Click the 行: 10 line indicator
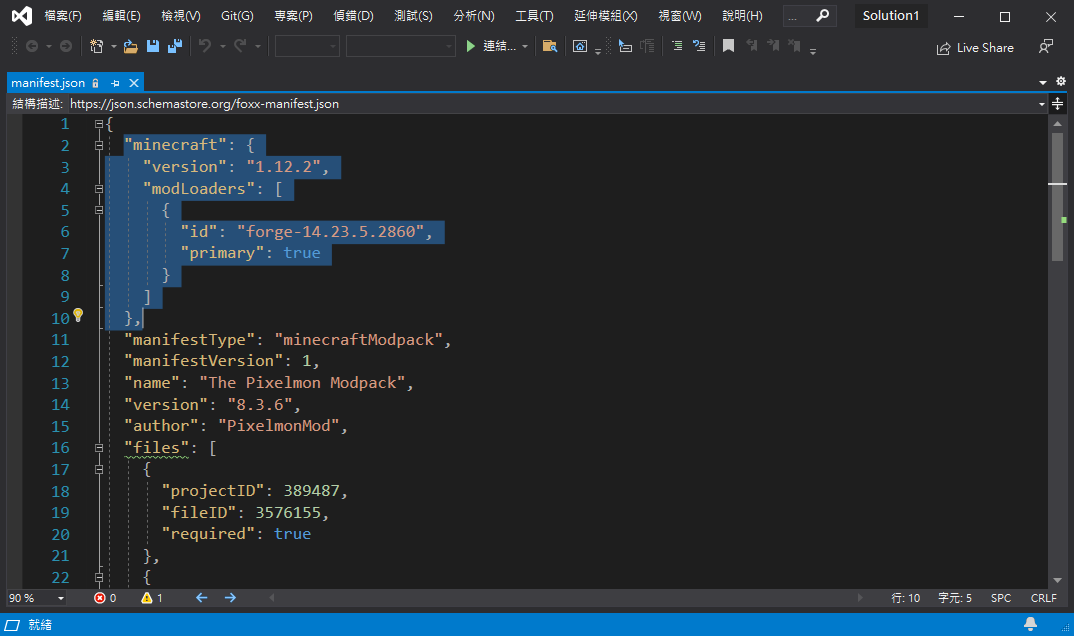The height and width of the screenshot is (636, 1074). (906, 598)
